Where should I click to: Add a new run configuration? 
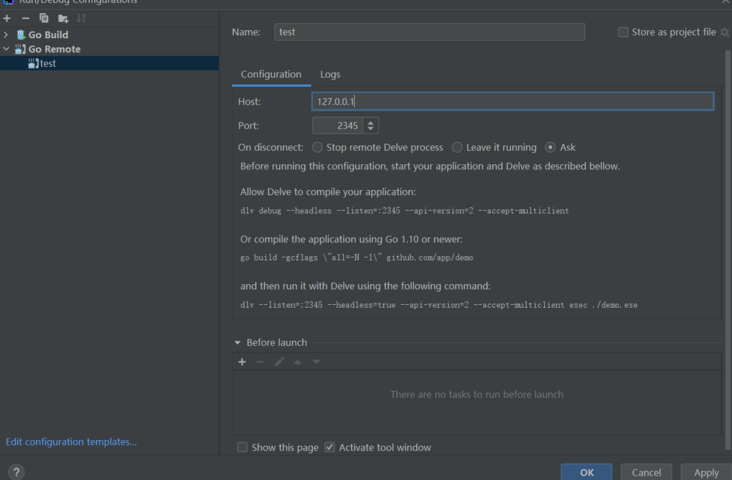point(7,18)
